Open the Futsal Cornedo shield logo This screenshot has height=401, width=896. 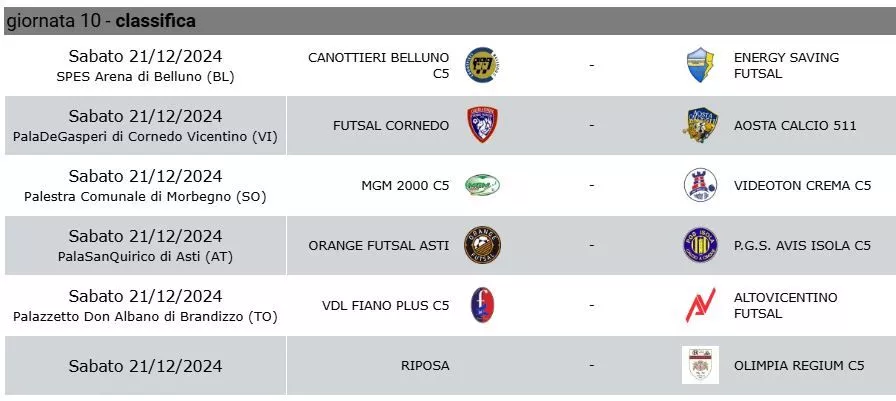coord(483,125)
